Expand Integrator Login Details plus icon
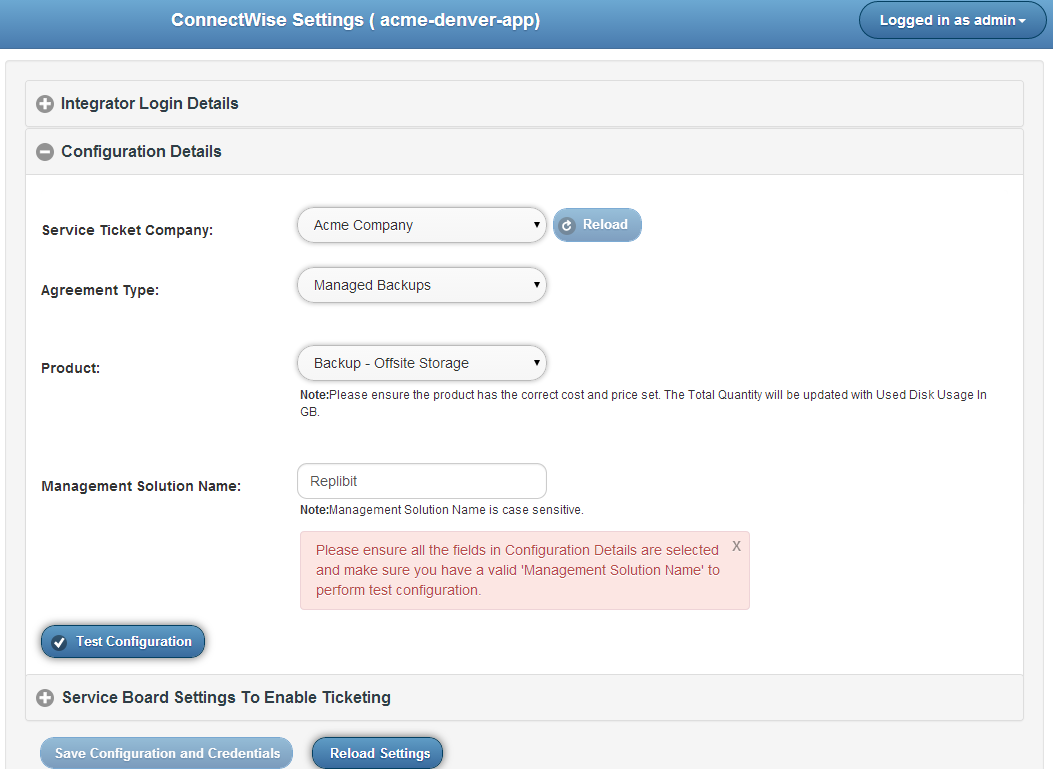The height and width of the screenshot is (769, 1053). pos(45,104)
